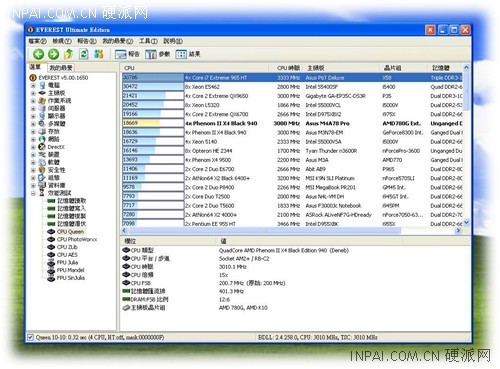Expand the 顯示器 (Display) tree node
The height and width of the screenshot is (369, 500).
33,116
